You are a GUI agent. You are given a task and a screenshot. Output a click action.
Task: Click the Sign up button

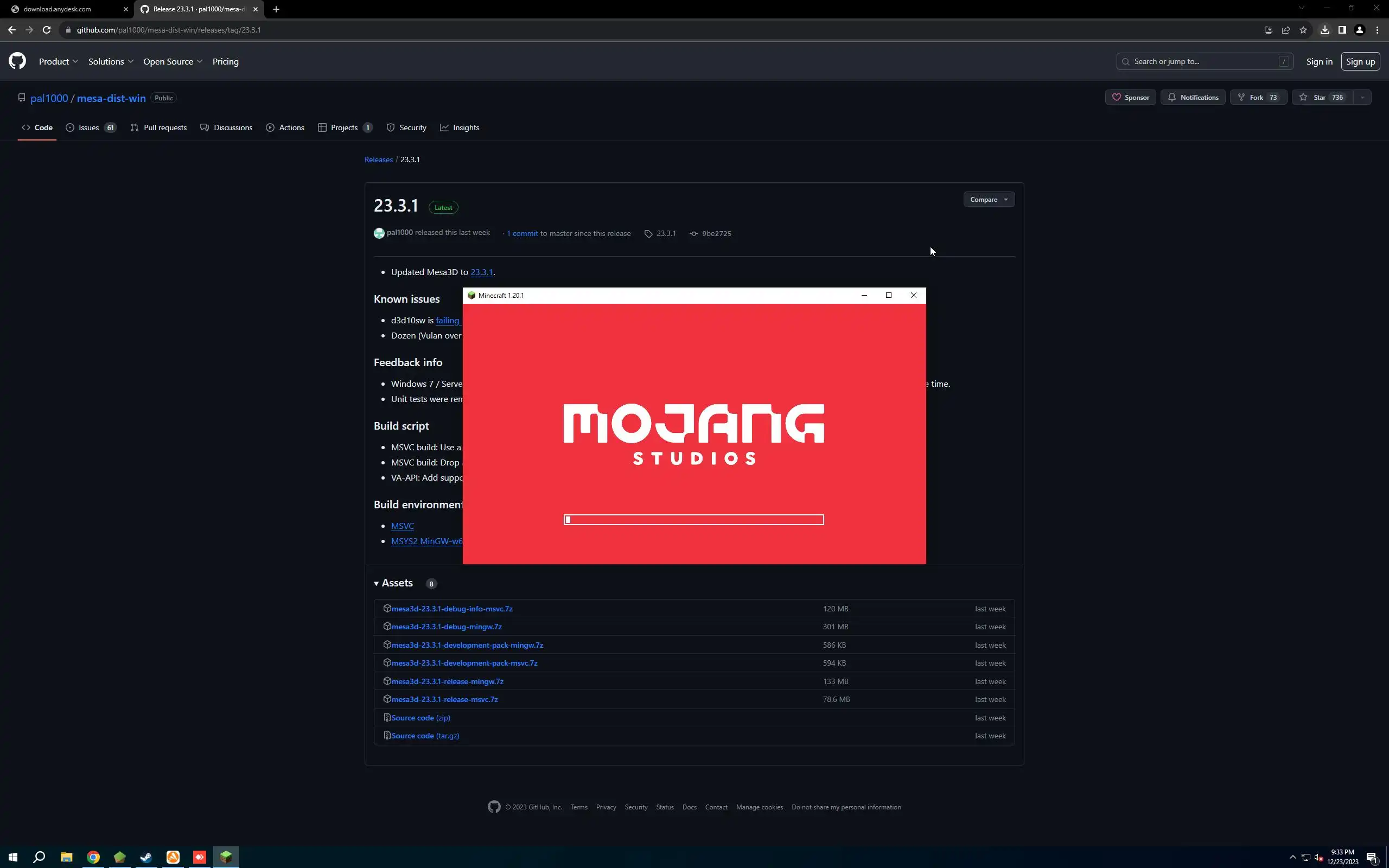point(1360,61)
